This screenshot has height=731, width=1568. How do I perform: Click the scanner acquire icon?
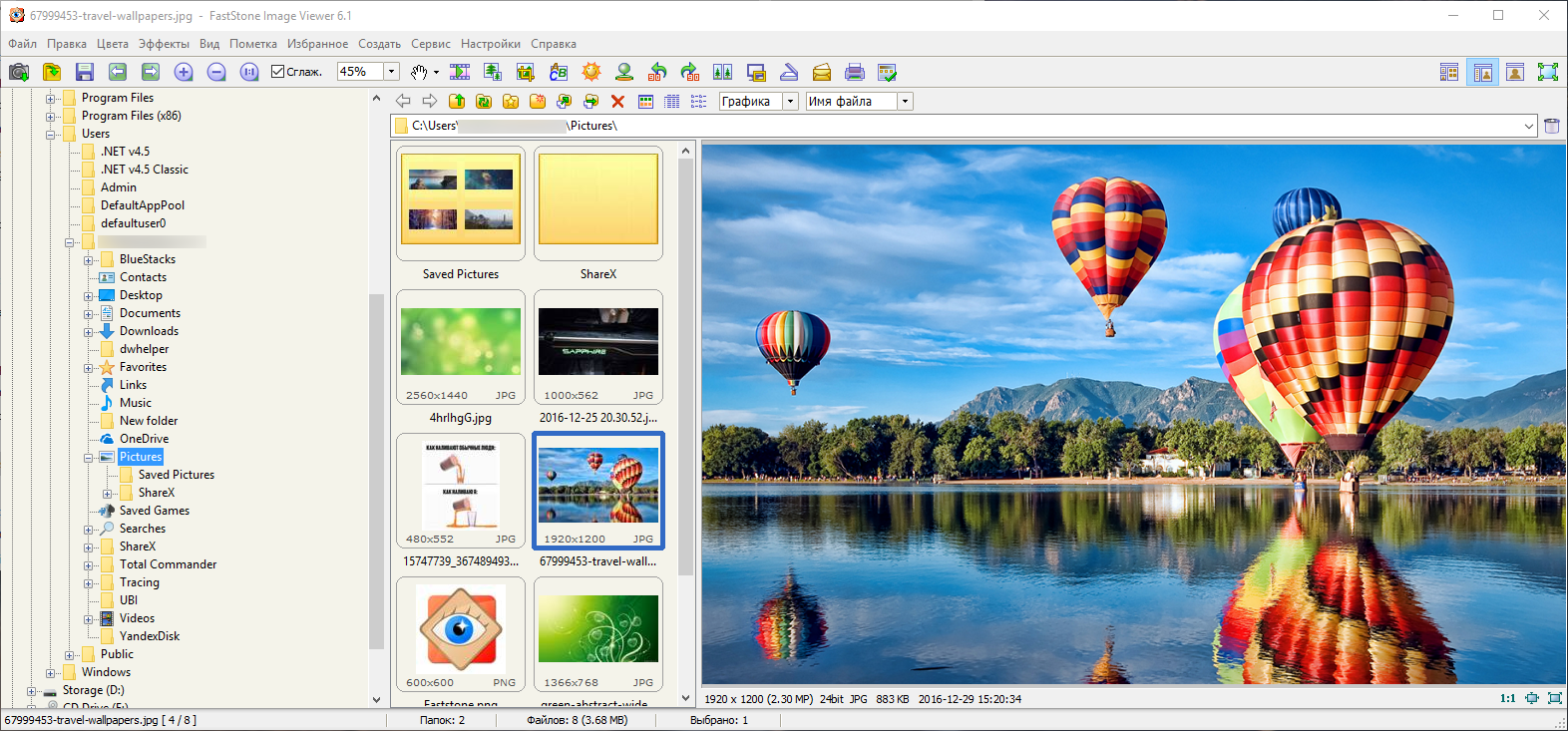(789, 72)
